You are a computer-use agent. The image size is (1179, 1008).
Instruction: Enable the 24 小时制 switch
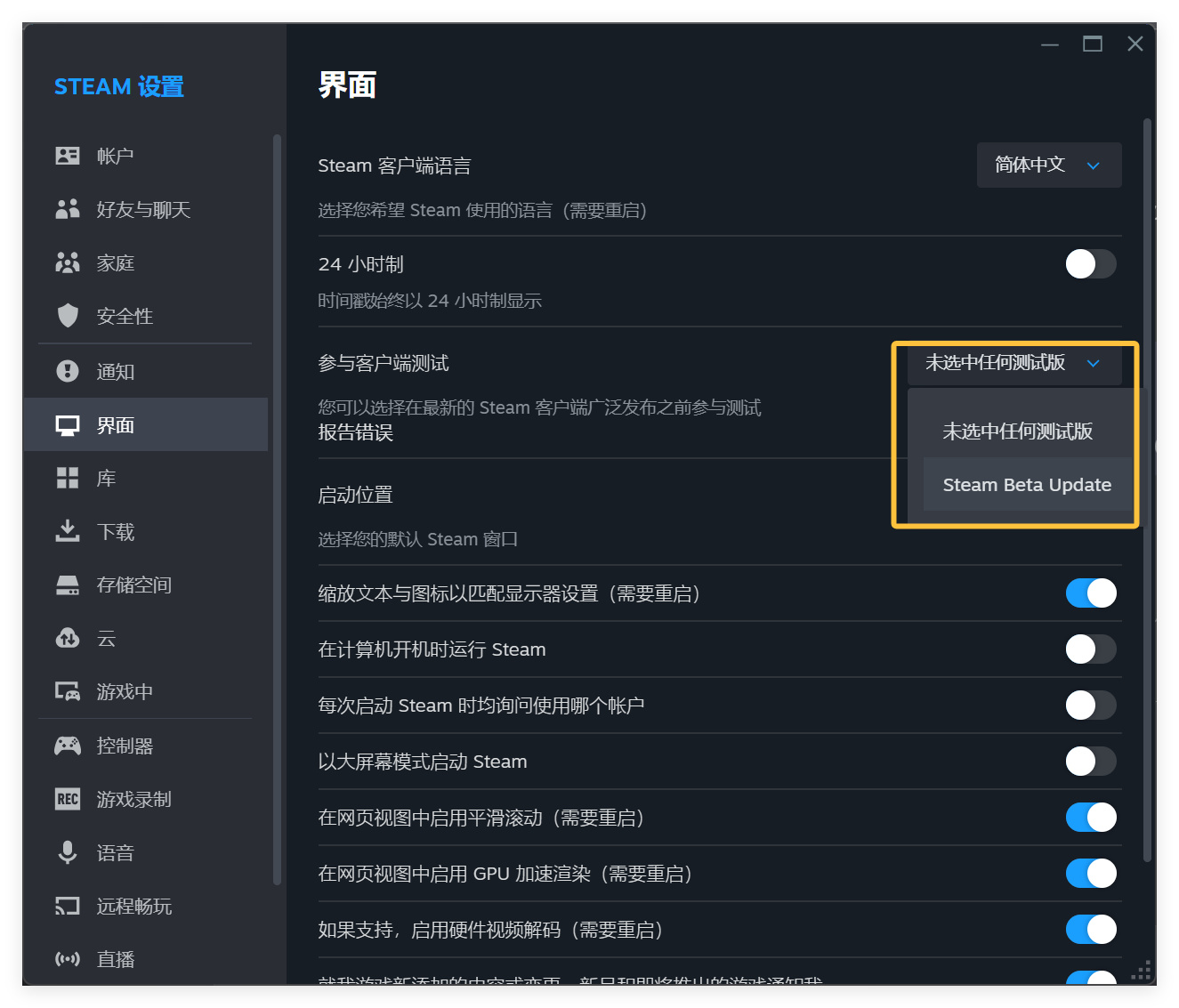(1091, 264)
